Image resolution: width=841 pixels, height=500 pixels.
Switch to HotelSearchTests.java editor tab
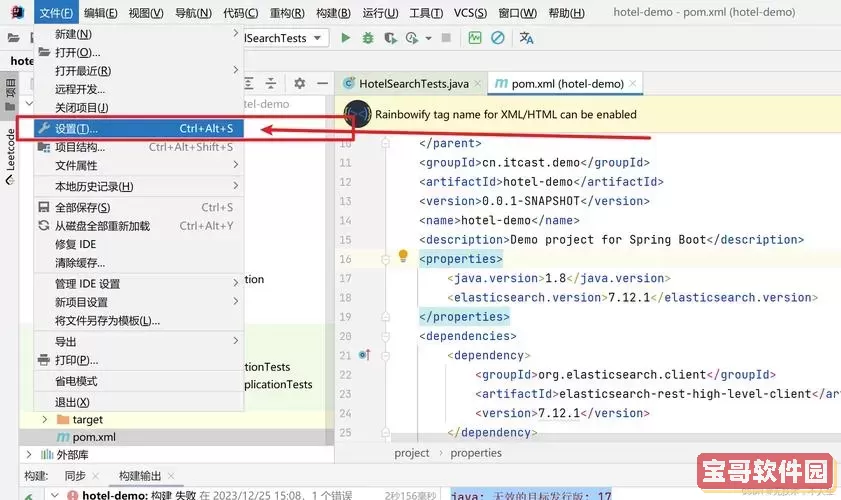pos(414,84)
